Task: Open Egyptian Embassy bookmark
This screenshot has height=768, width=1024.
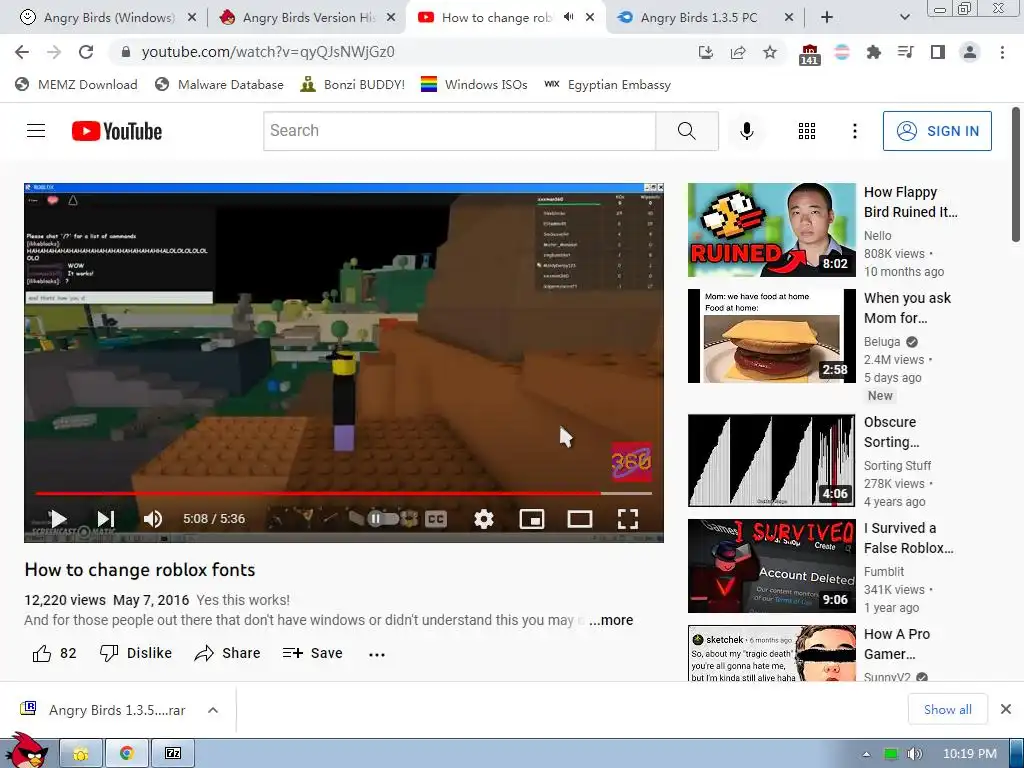Action: point(607,84)
